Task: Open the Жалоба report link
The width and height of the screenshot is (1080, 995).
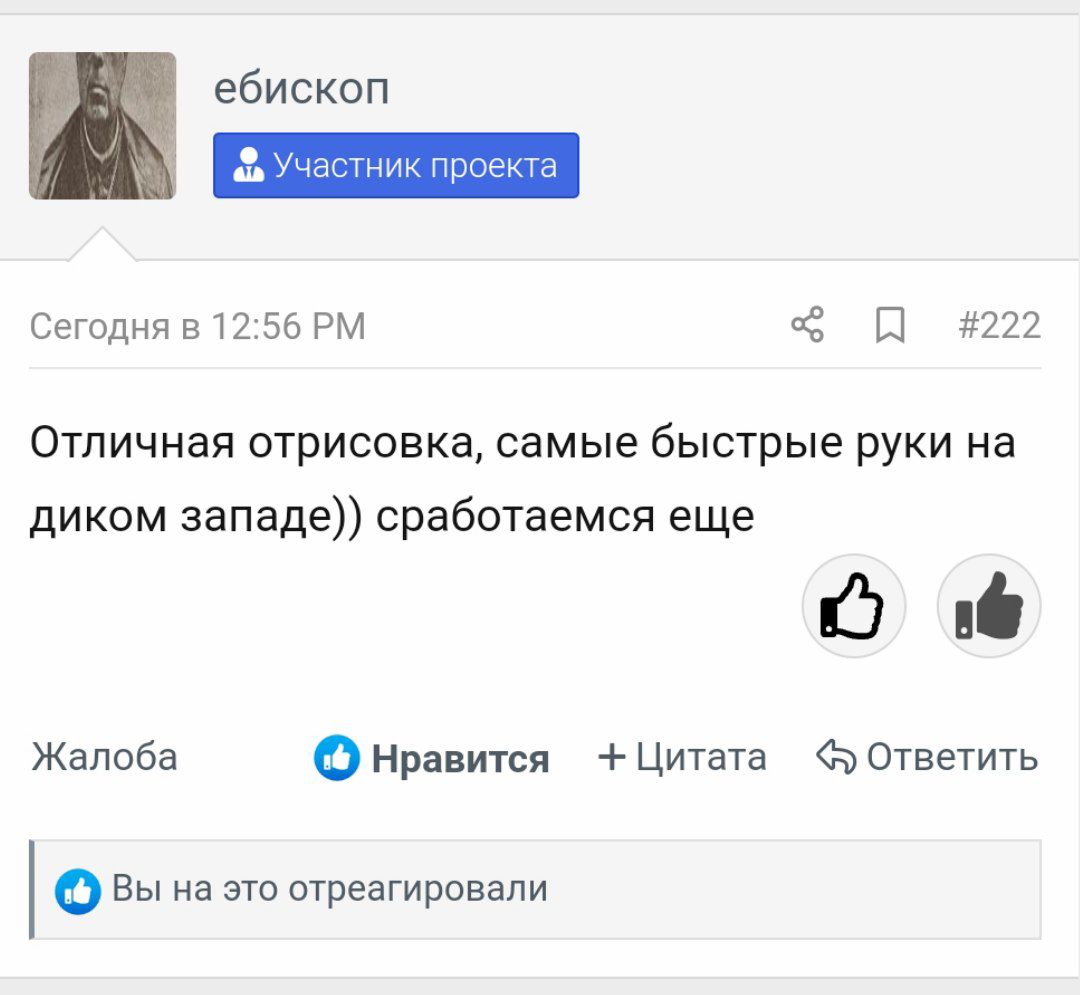Action: coord(105,757)
